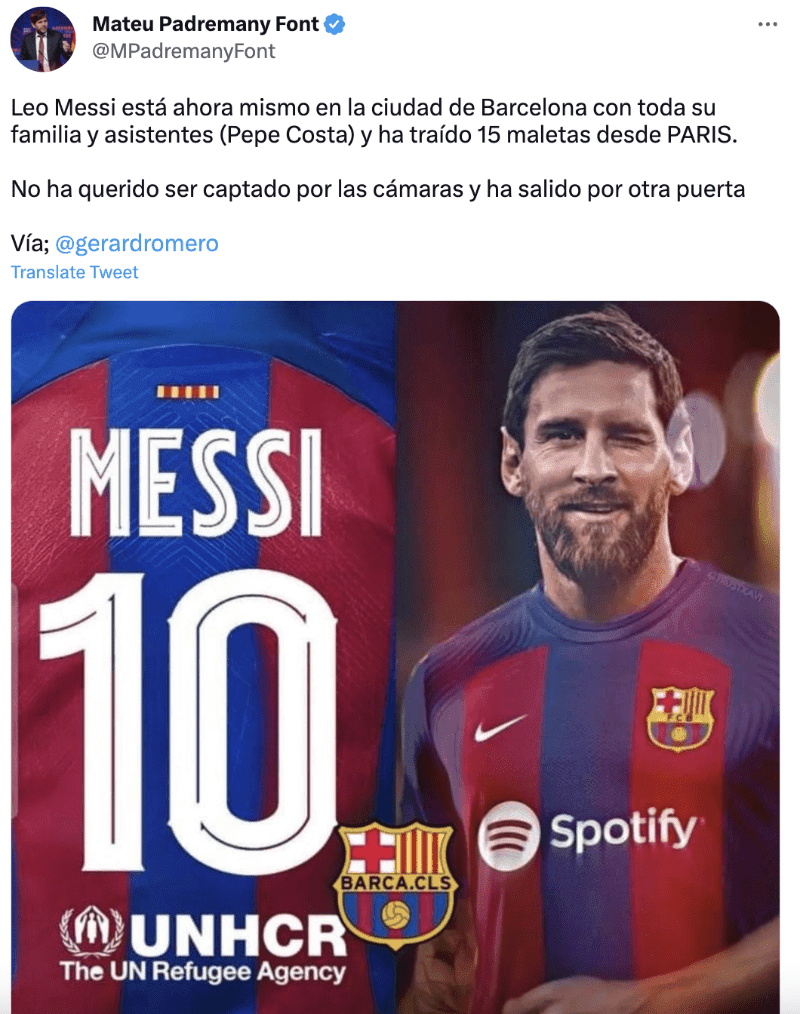Click the display name Mateu Padremany Font

pyautogui.click(x=206, y=25)
